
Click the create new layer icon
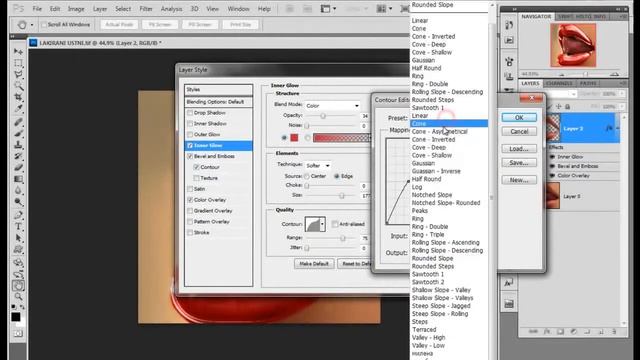tap(601, 332)
